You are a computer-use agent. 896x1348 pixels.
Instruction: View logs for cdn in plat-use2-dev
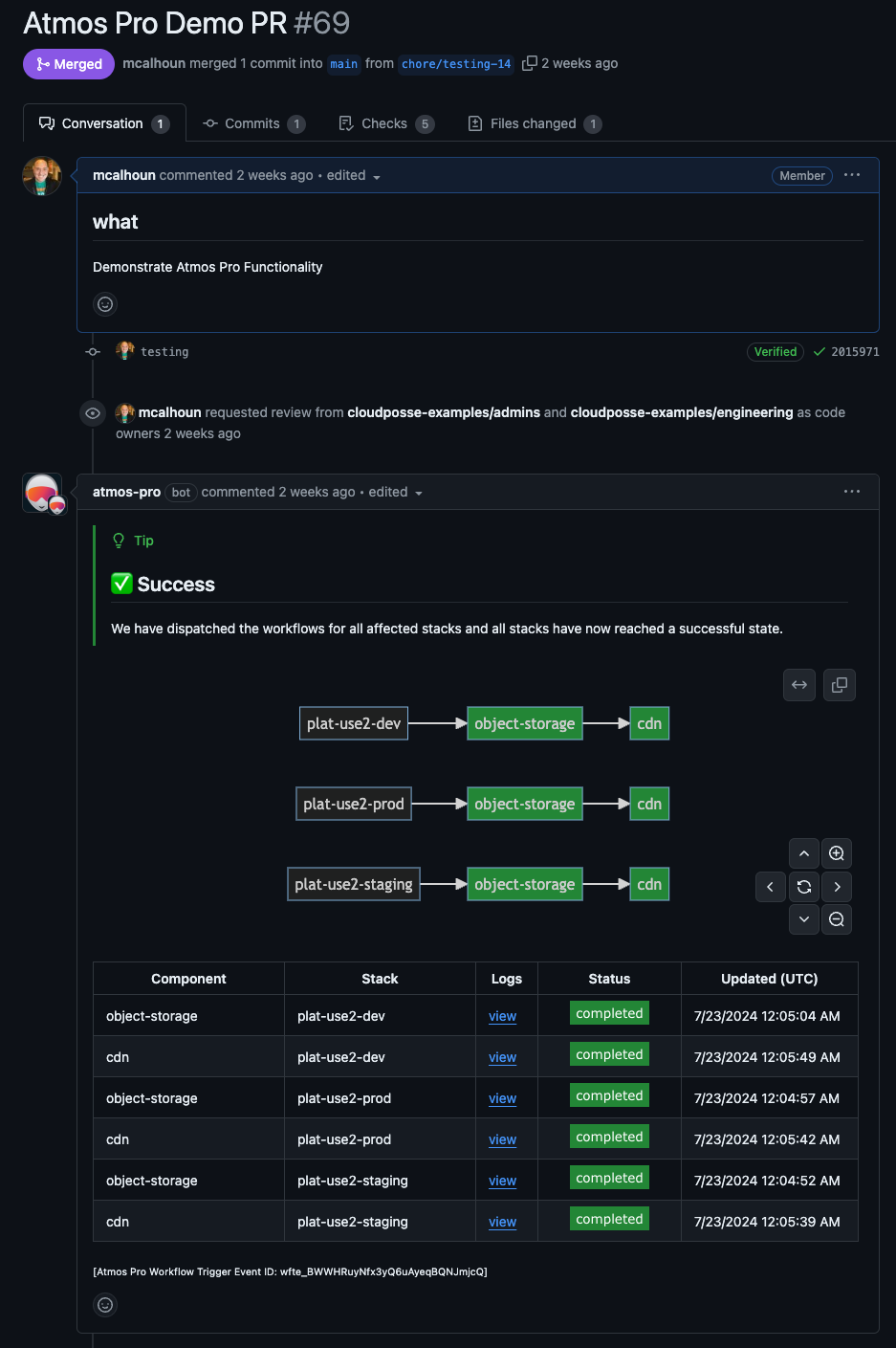coord(502,1057)
